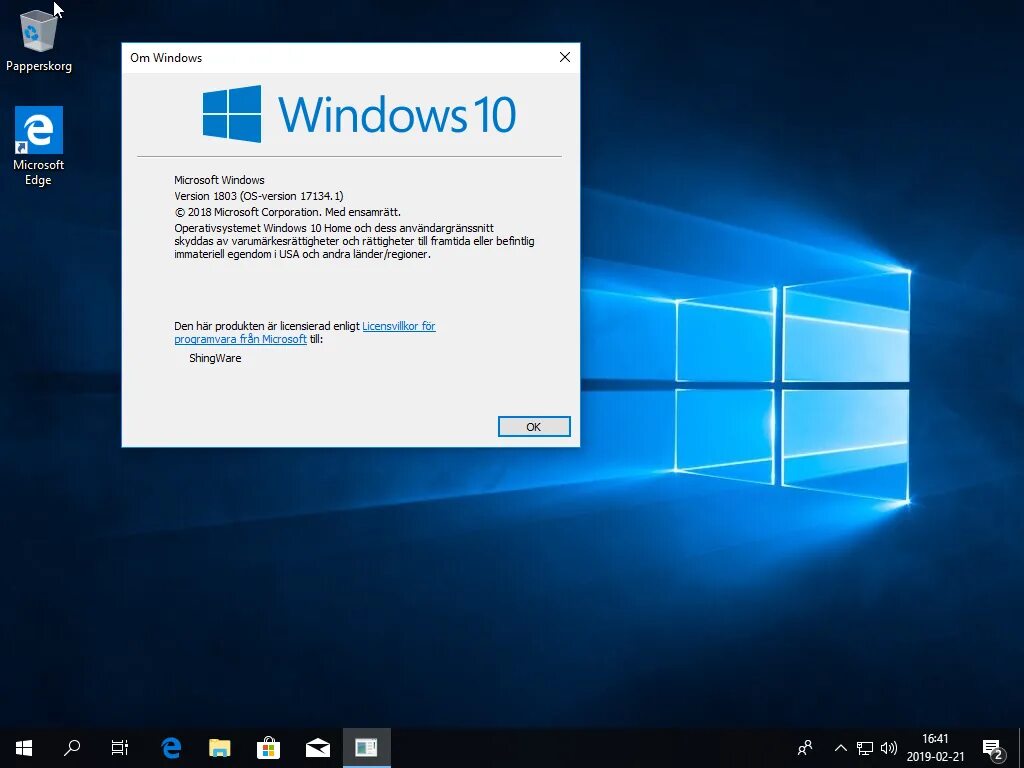
Task: Open the Papperskorg recycle bin icon
Action: [39, 42]
